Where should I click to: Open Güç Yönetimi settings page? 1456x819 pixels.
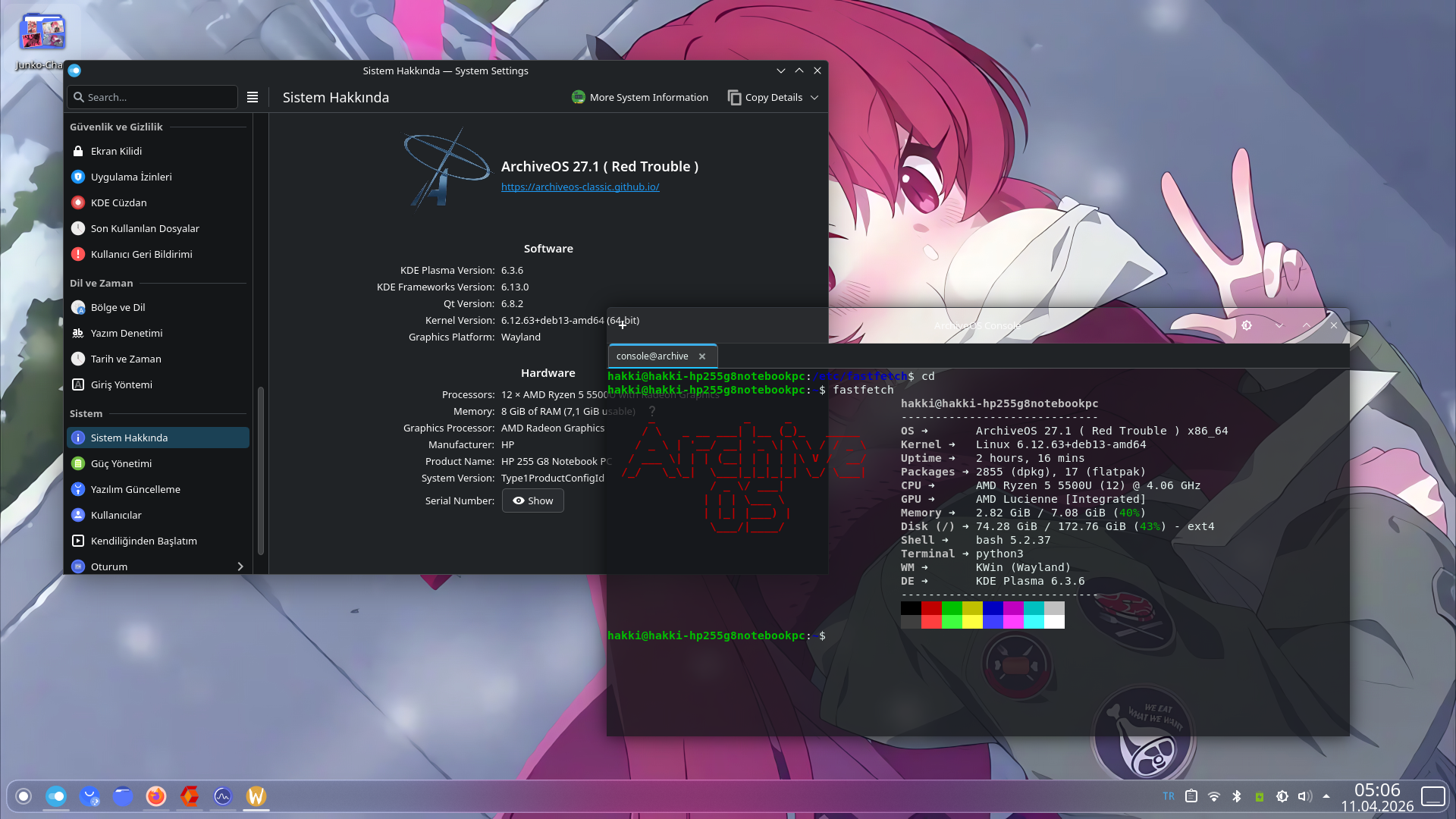tap(121, 463)
